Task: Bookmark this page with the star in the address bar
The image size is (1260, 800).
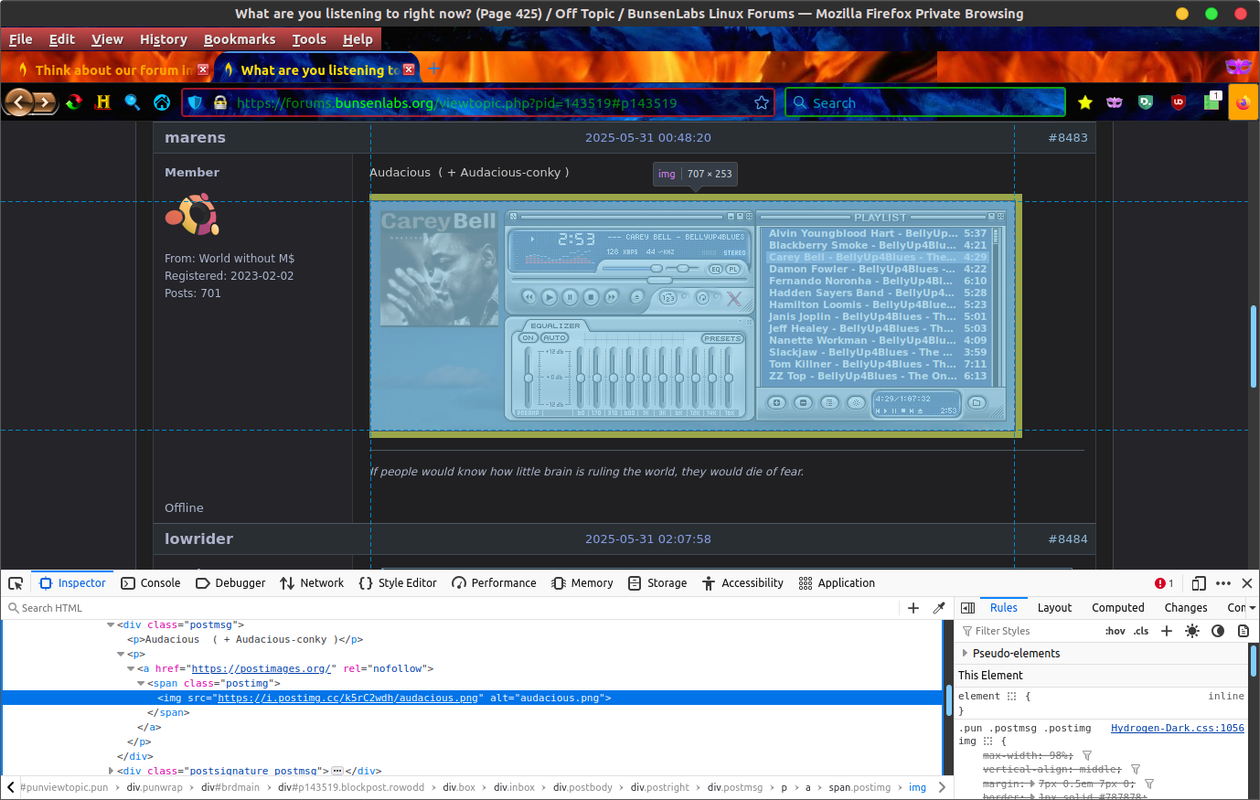Action: [x=761, y=103]
